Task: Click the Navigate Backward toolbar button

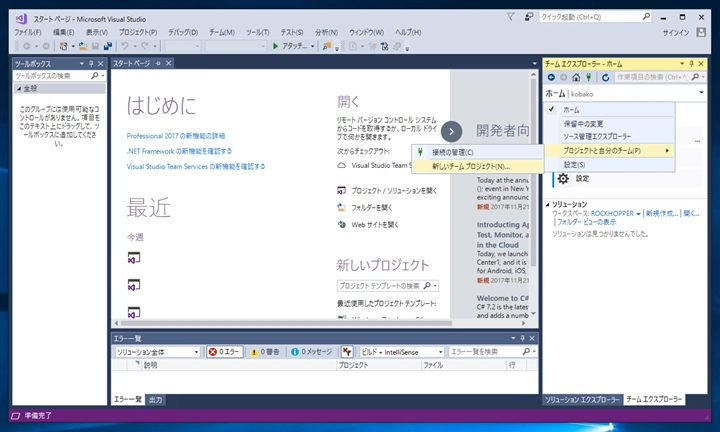Action: tap(27, 46)
